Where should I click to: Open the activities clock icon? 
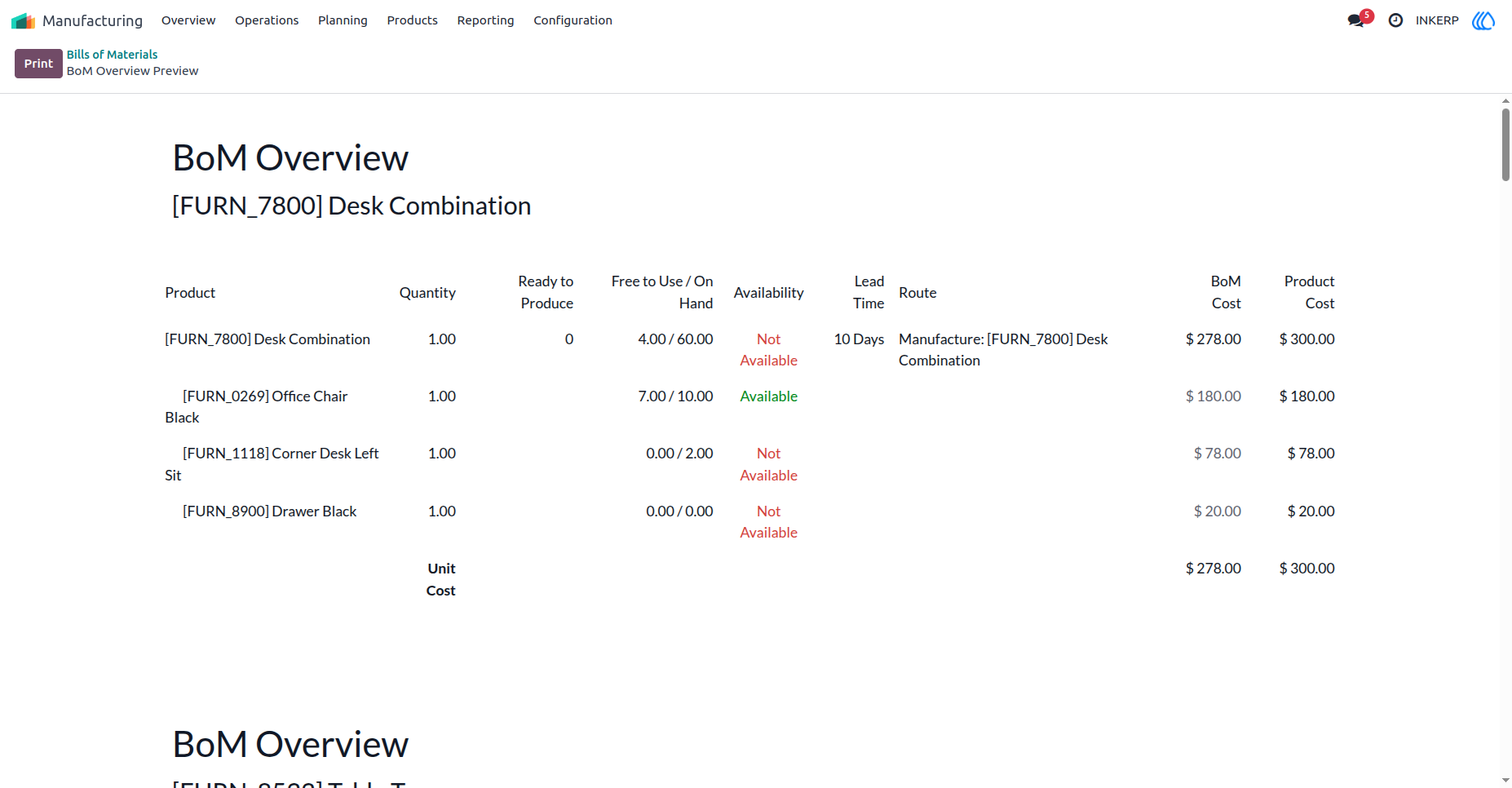pos(1395,20)
